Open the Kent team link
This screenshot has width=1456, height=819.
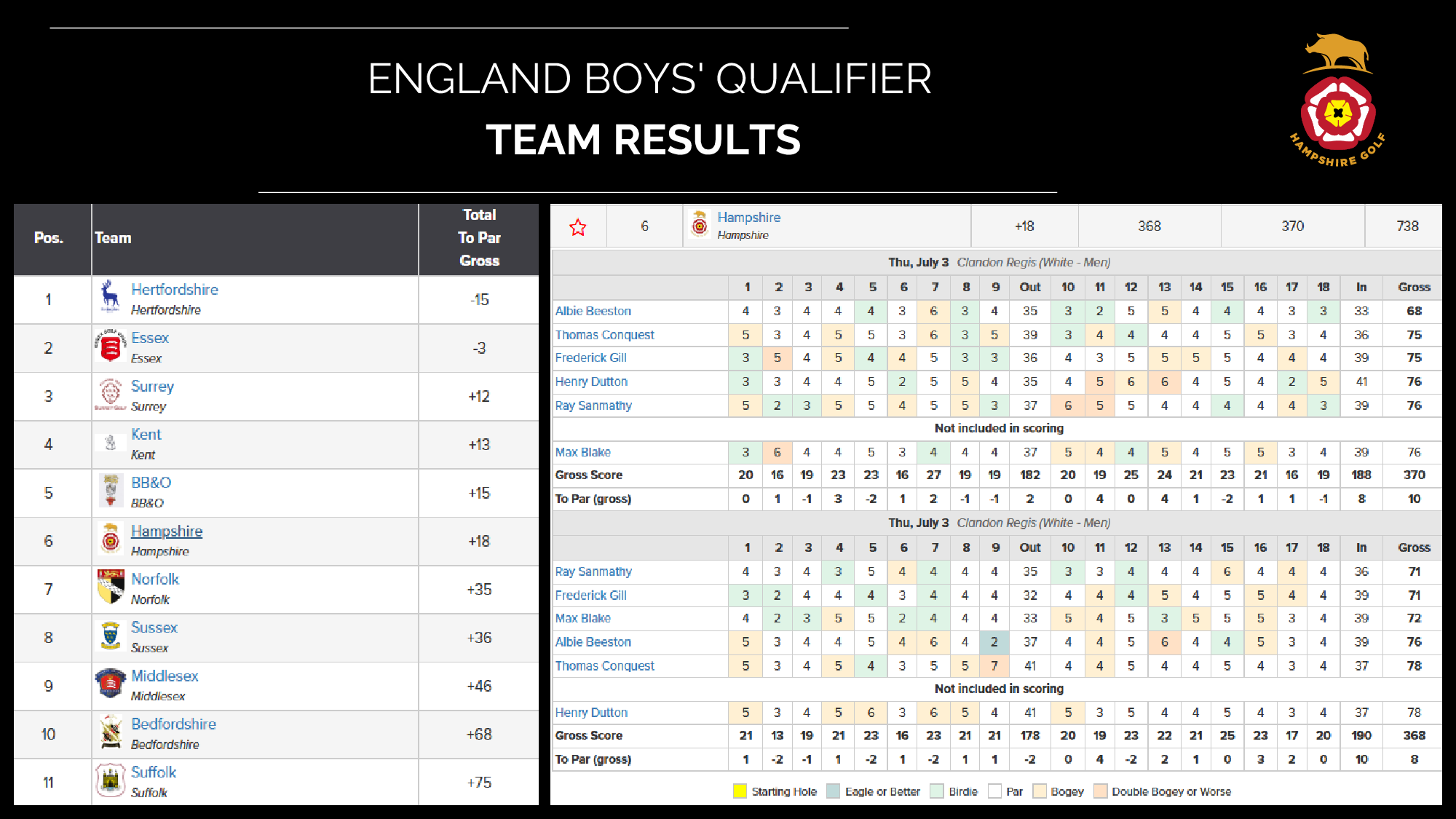click(x=146, y=435)
